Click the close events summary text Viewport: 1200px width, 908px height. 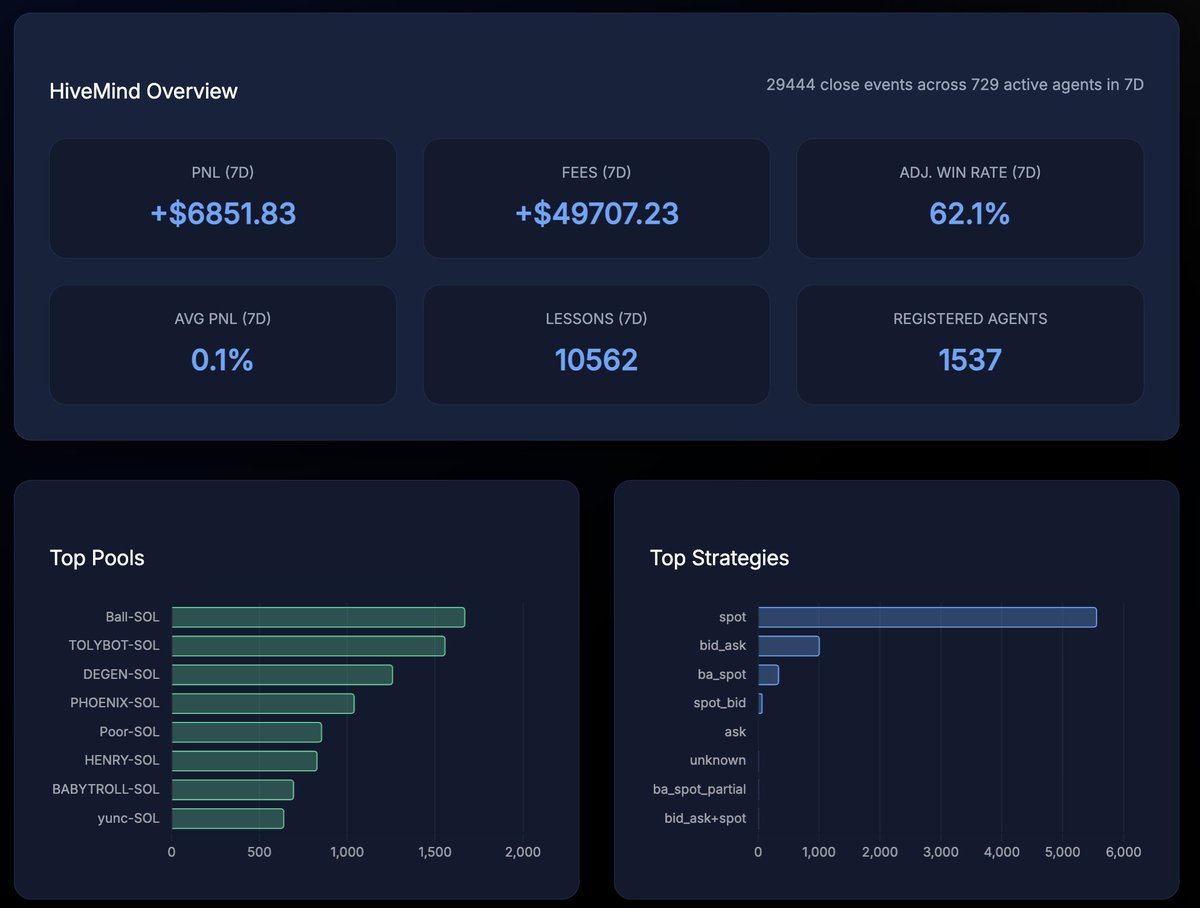click(955, 85)
